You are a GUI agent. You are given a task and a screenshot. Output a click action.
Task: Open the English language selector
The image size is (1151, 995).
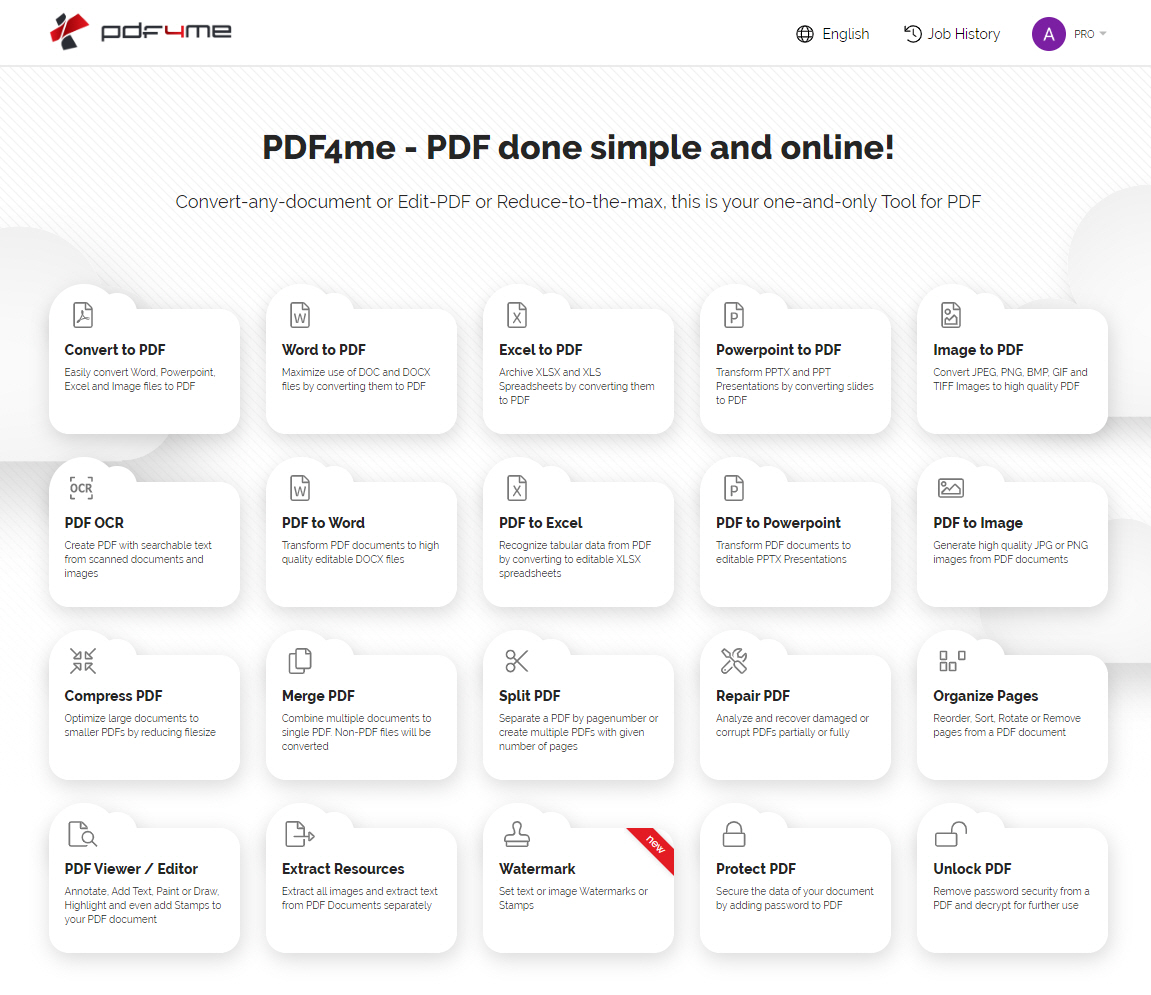point(832,33)
